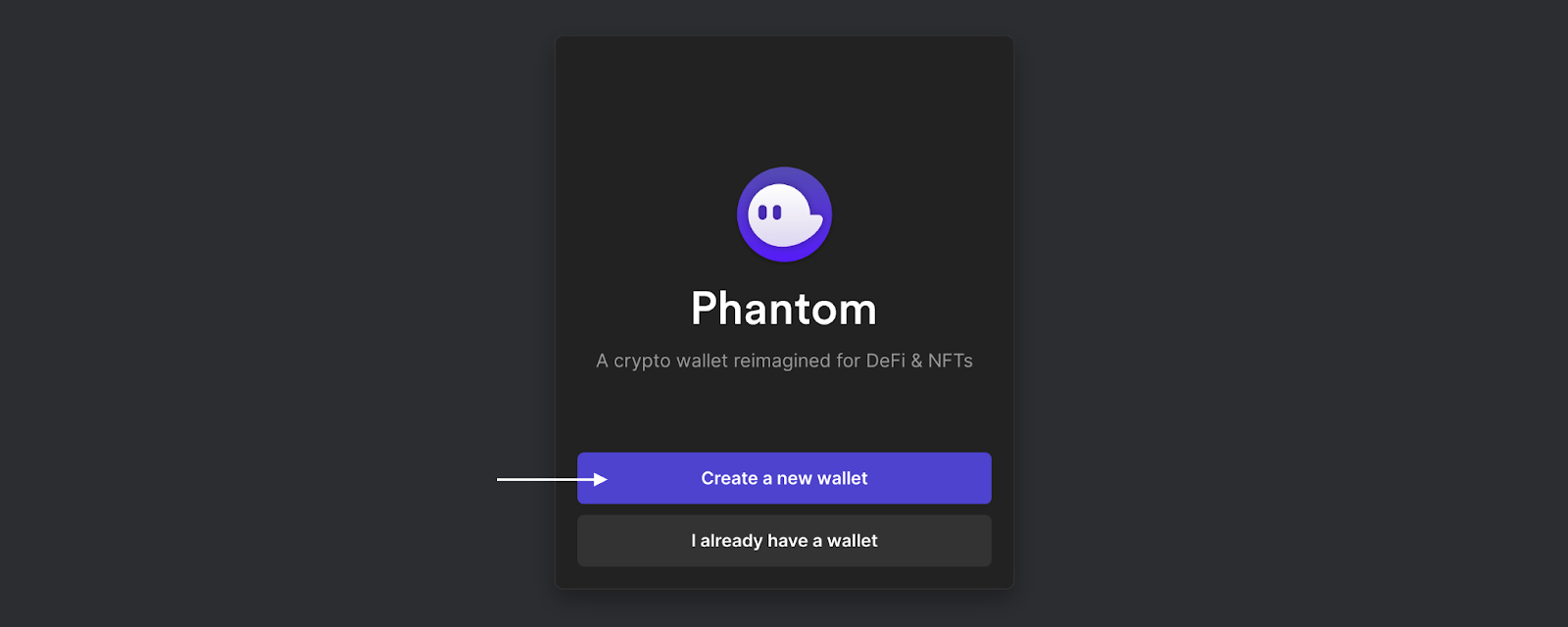Viewport: 1568px width, 627px height.
Task: Click the crypto wallet tagline text
Action: pyautogui.click(x=784, y=361)
